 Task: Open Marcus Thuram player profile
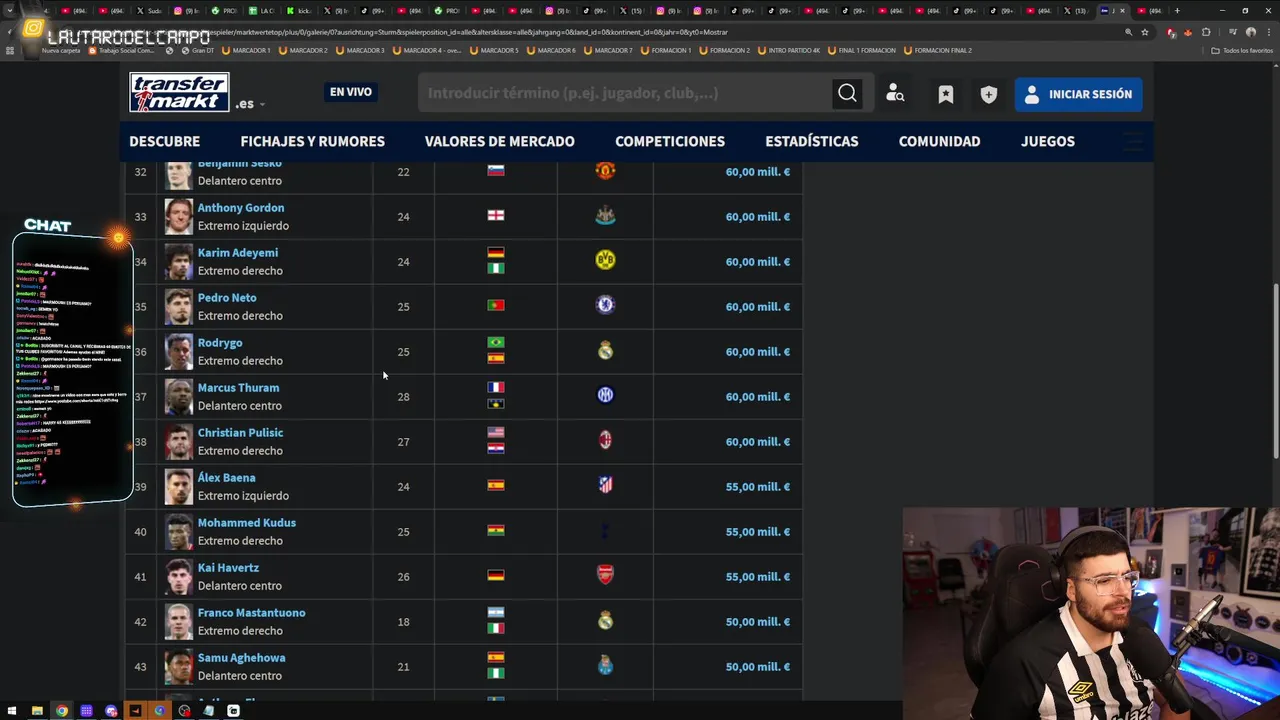click(238, 388)
